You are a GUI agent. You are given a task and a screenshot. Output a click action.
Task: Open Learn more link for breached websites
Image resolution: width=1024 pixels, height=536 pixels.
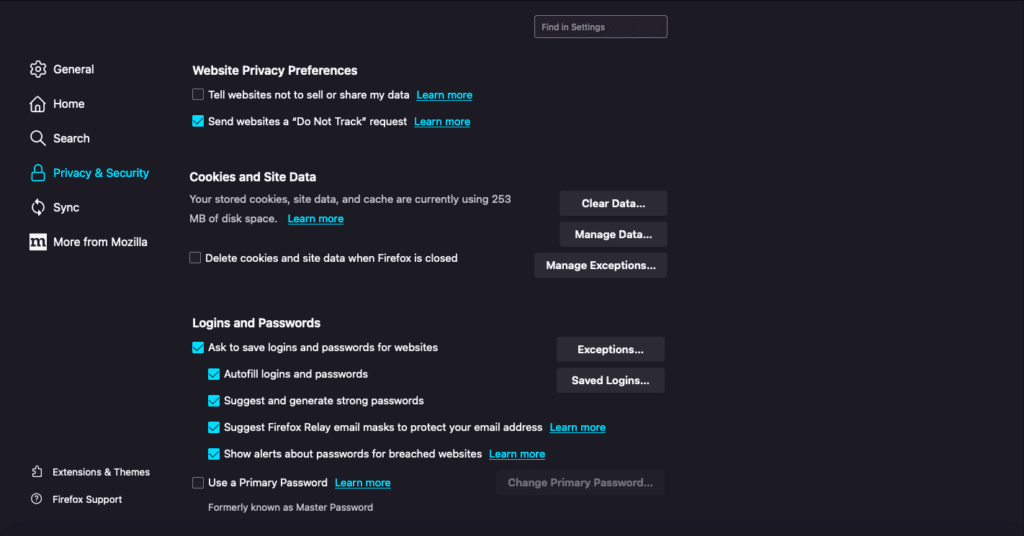click(x=517, y=454)
